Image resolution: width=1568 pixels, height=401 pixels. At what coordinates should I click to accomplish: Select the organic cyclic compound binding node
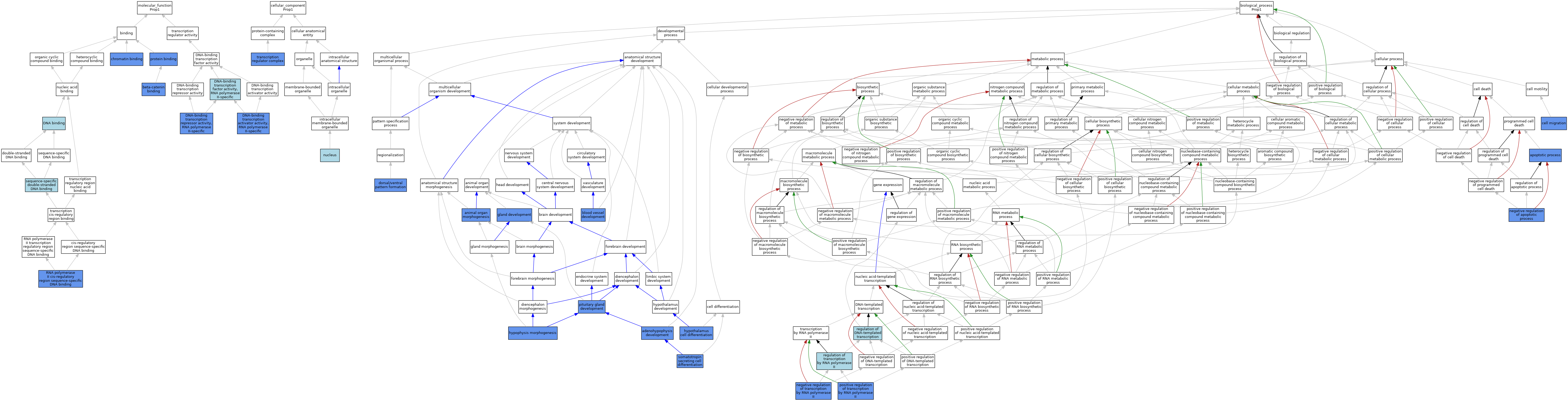47,59
